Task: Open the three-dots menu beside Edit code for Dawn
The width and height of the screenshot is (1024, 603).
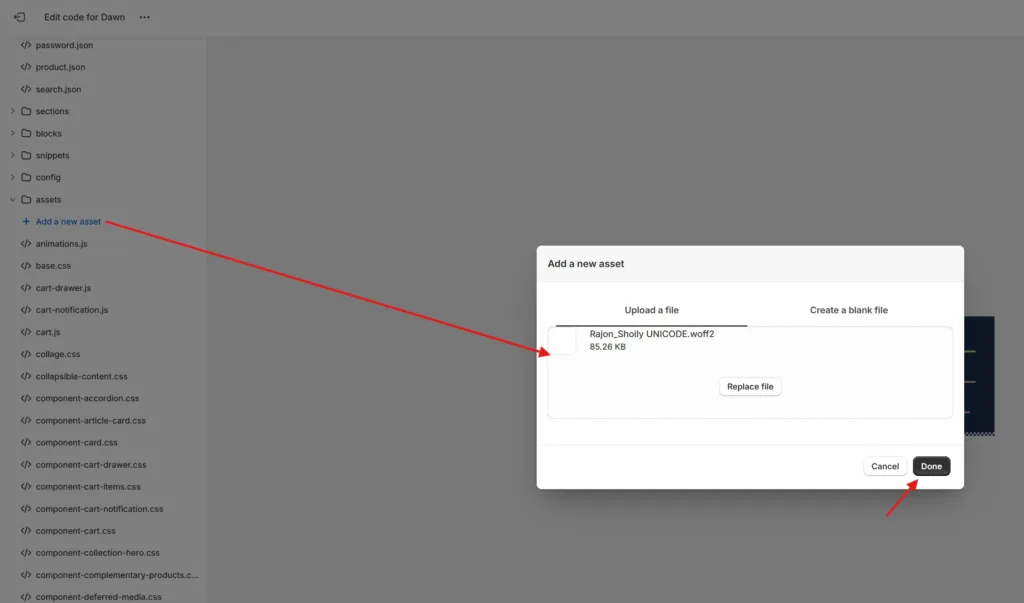Action: (x=145, y=18)
